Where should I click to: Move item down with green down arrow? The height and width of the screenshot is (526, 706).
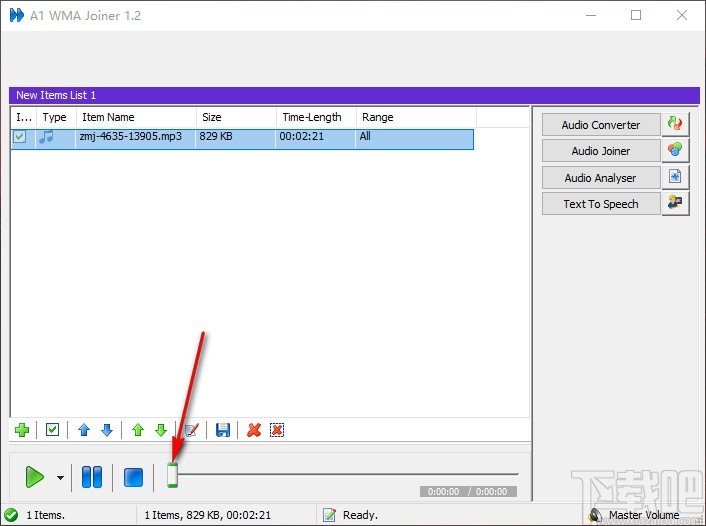pos(161,430)
